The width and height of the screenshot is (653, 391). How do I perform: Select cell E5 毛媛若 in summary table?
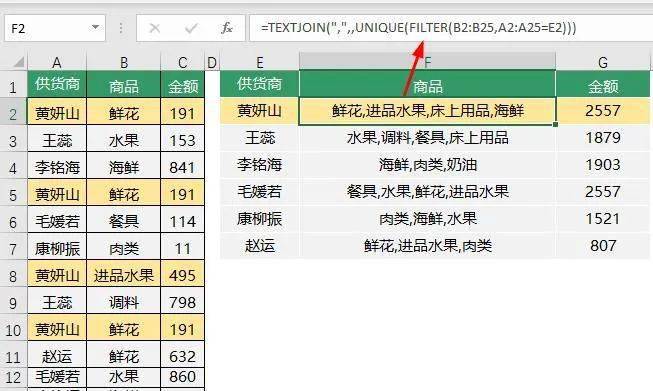[x=259, y=192]
